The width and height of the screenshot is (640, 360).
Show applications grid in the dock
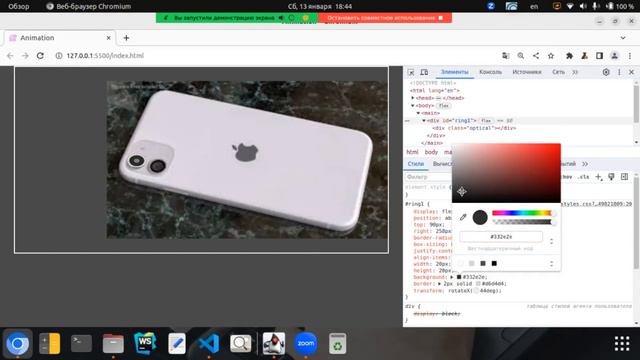point(622,344)
